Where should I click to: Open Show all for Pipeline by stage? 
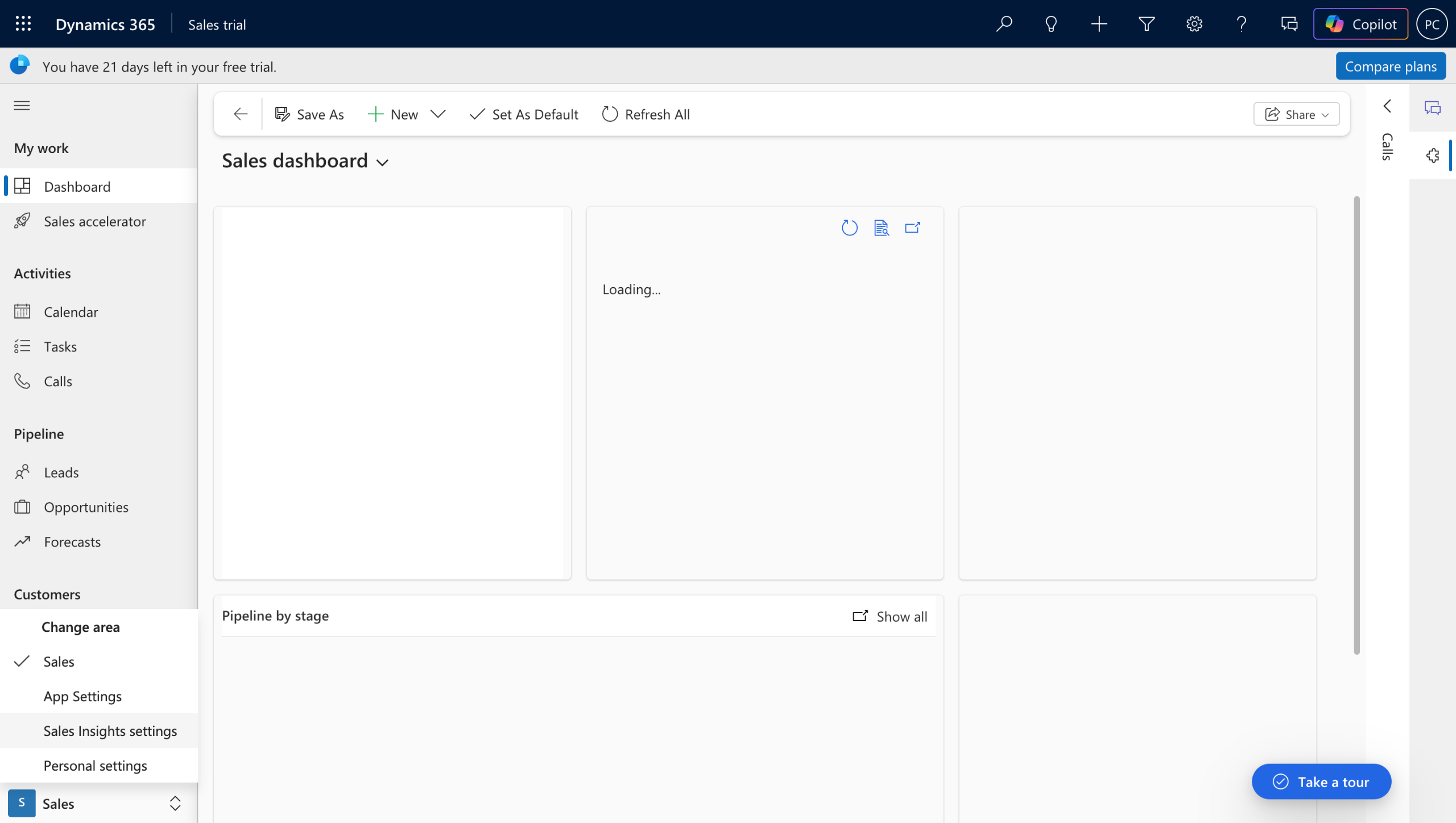pos(890,617)
